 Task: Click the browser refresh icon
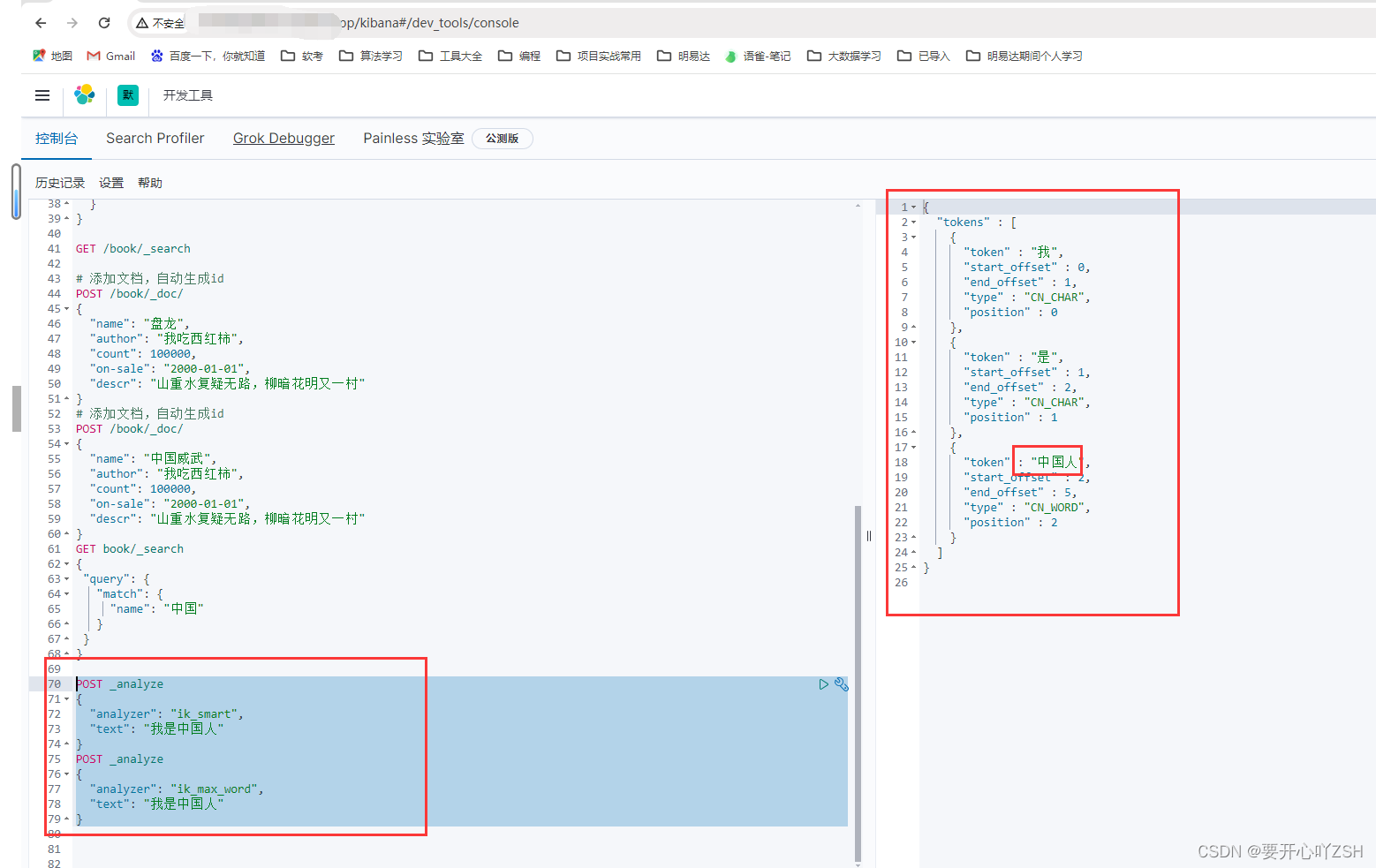(x=104, y=23)
